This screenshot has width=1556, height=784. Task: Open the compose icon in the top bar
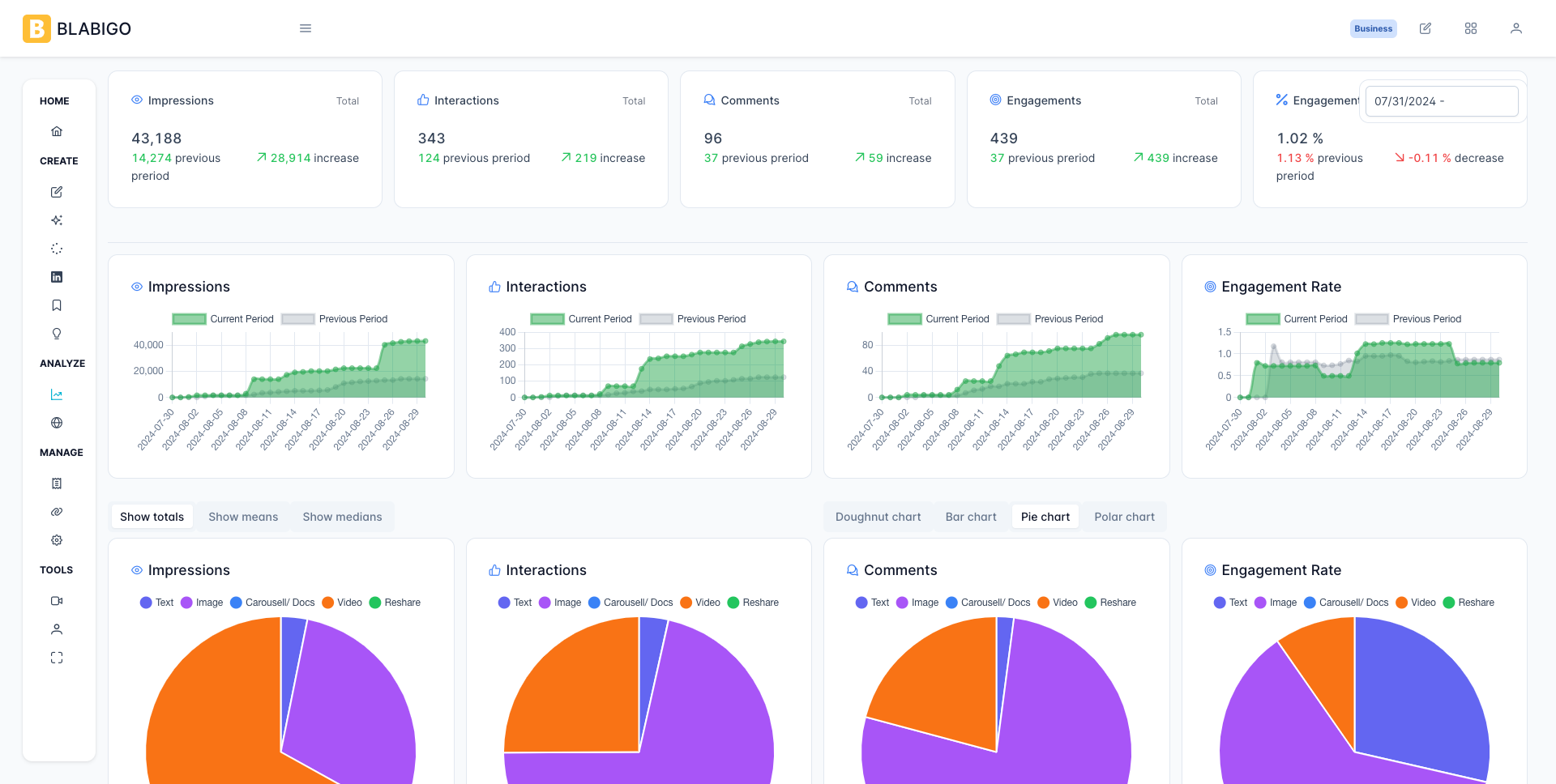coord(1426,28)
